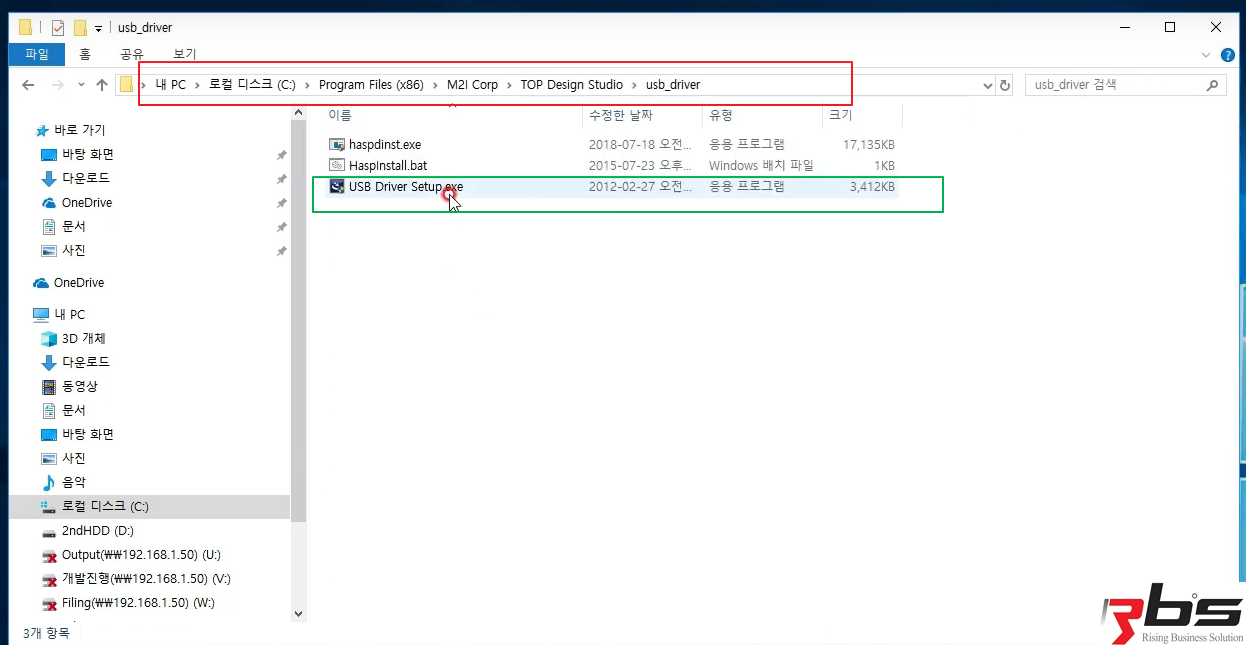Open the help question mark icon
The width and height of the screenshot is (1246, 645).
coord(1227,54)
